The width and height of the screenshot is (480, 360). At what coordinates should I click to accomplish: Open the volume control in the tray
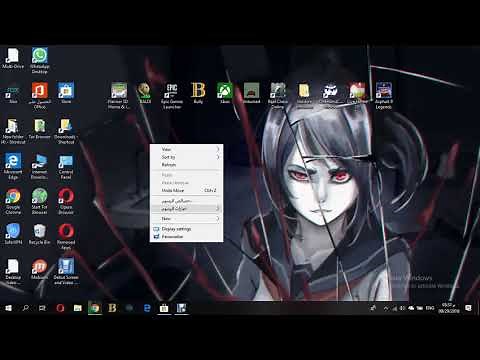pos(403,308)
